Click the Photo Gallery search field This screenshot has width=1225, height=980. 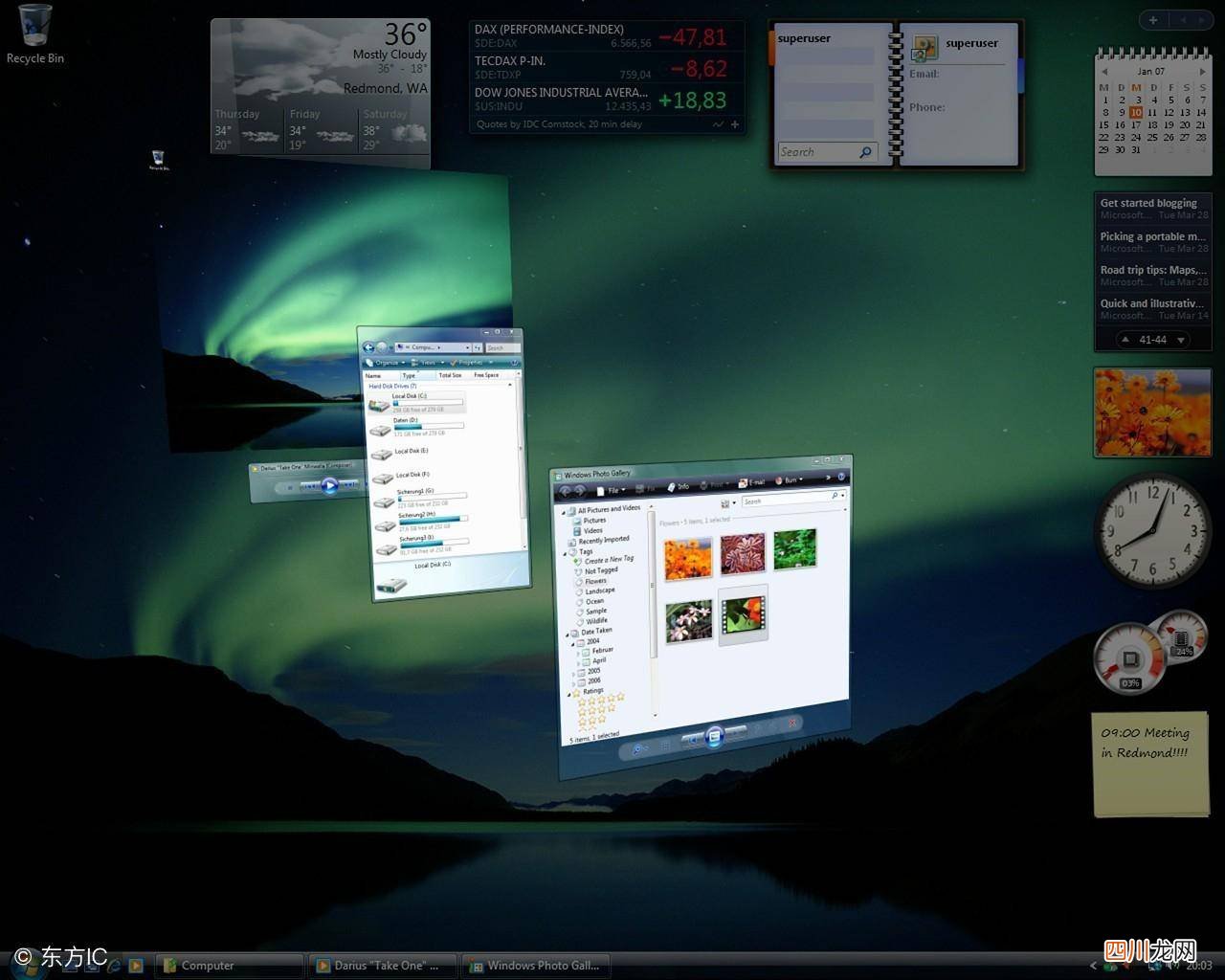[x=793, y=499]
